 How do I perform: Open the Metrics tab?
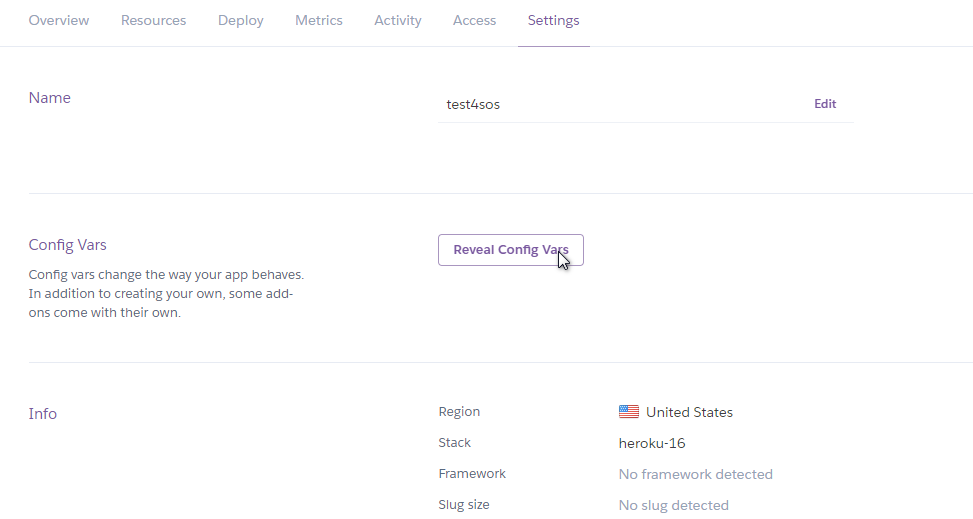click(319, 20)
